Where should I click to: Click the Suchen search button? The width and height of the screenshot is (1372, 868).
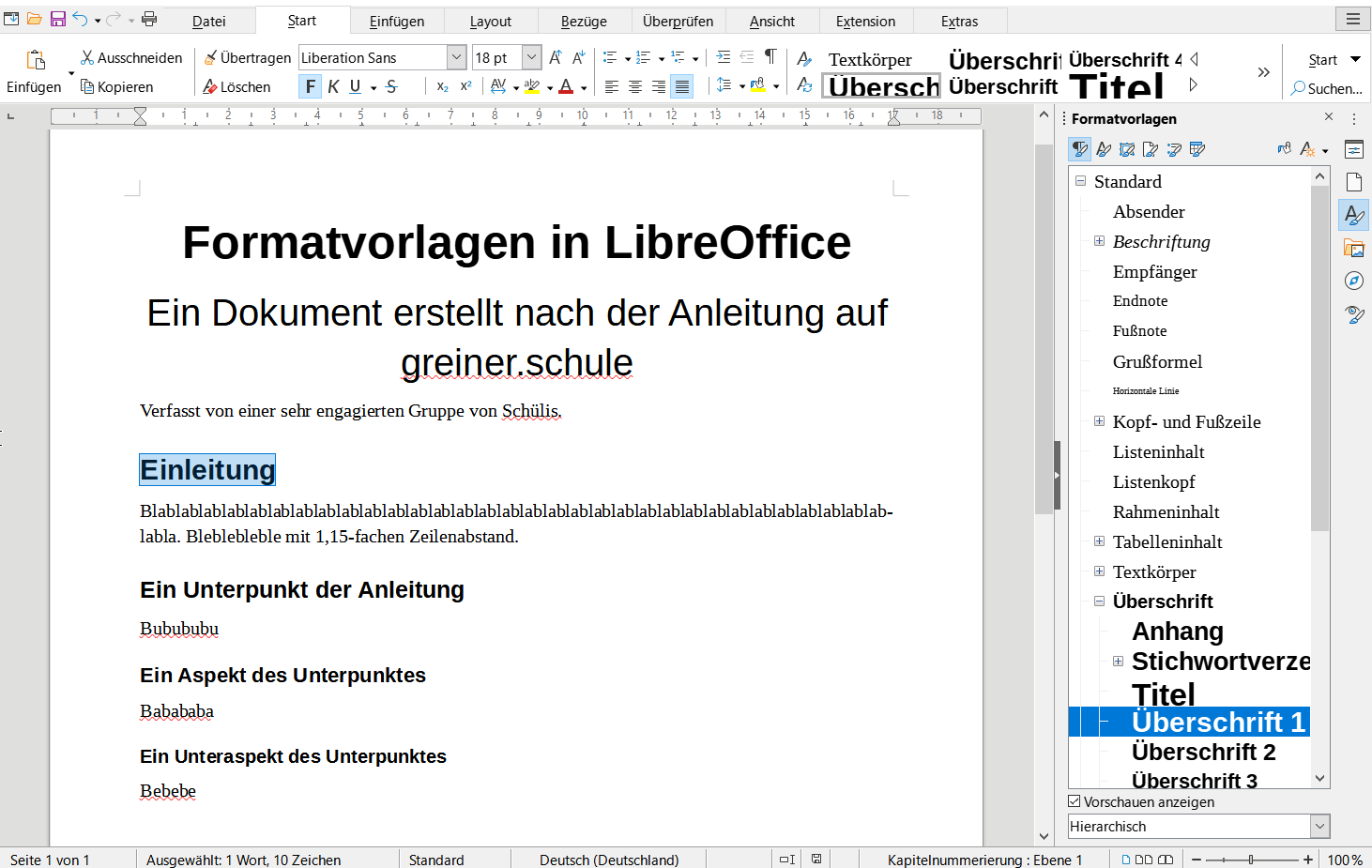click(x=1327, y=88)
